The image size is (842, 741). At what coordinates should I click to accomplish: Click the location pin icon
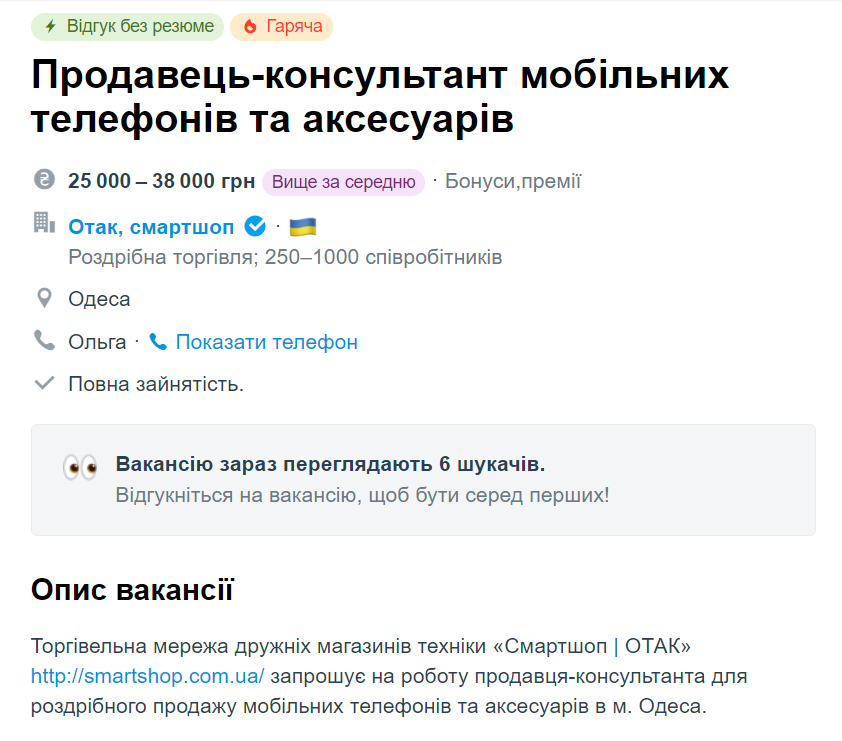(44, 298)
